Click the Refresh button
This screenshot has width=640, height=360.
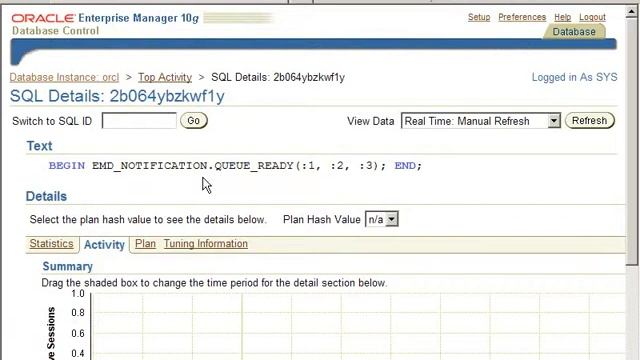(x=589, y=120)
